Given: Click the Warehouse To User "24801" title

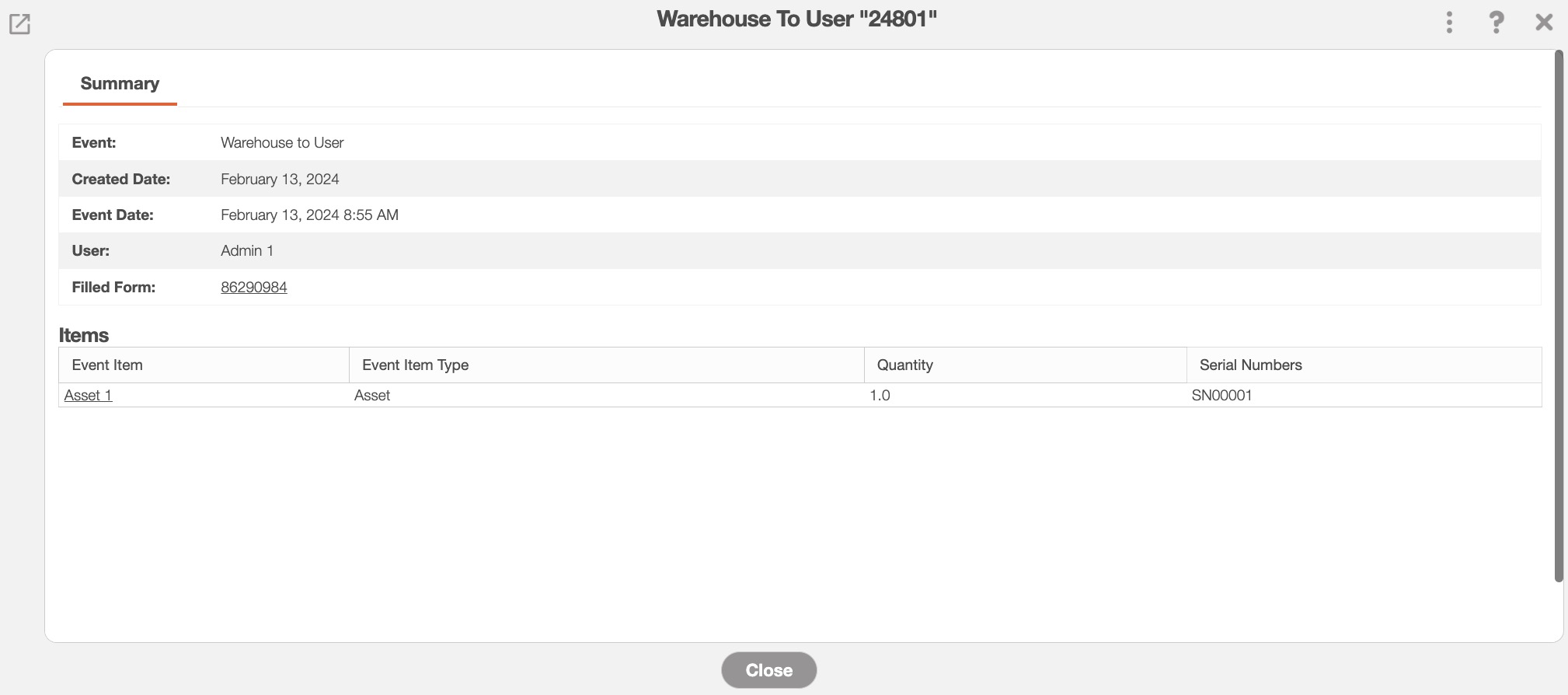Looking at the screenshot, I should tap(796, 19).
